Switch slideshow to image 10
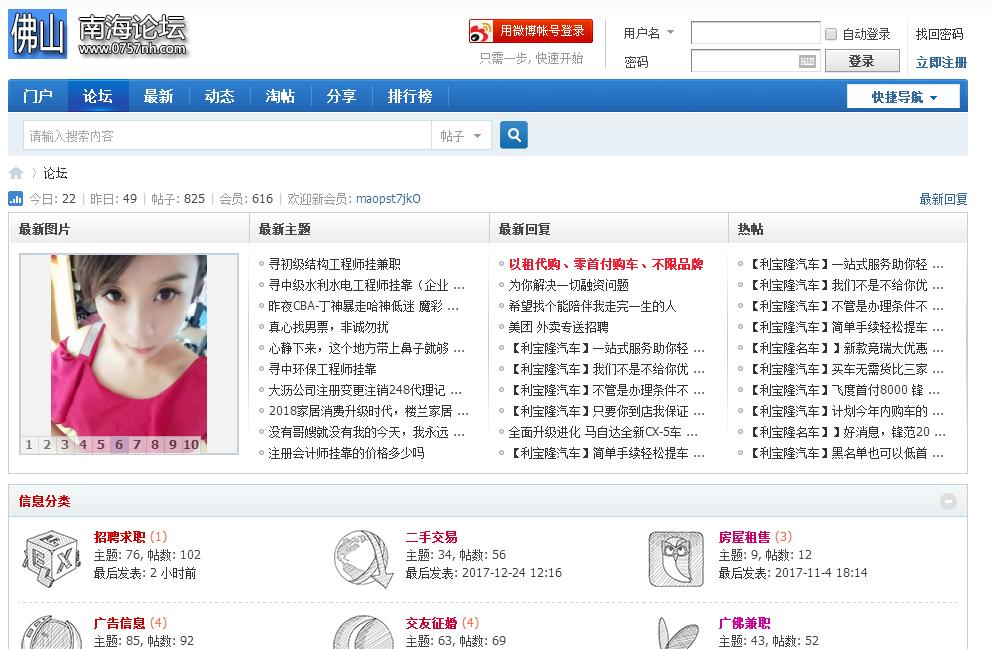This screenshot has height=649, width=993. (191, 444)
